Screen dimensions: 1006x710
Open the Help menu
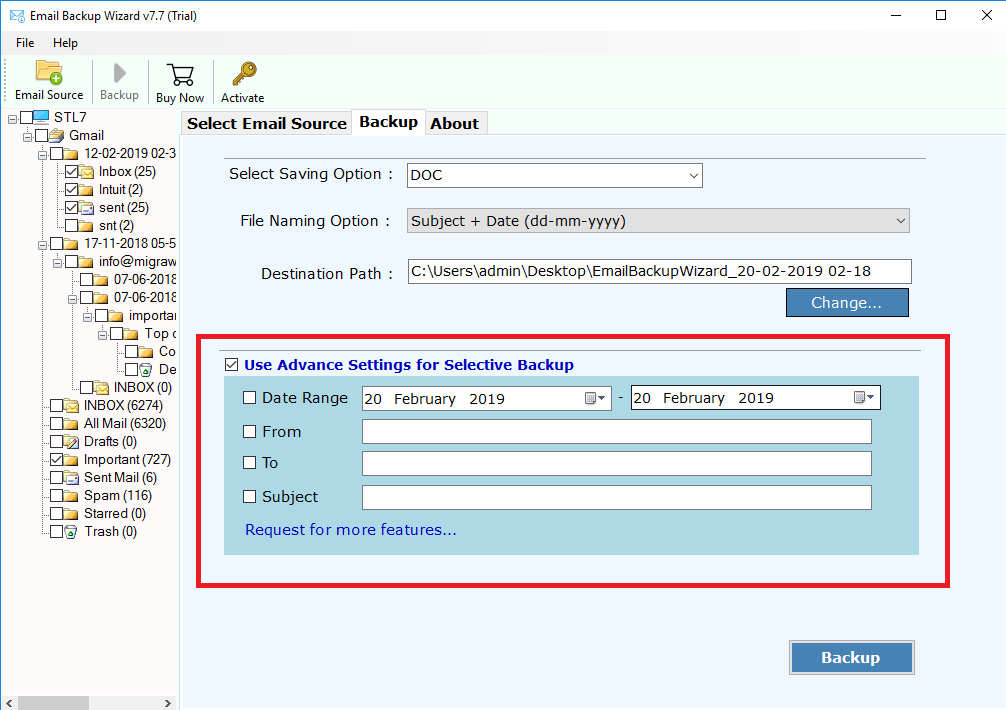point(65,43)
